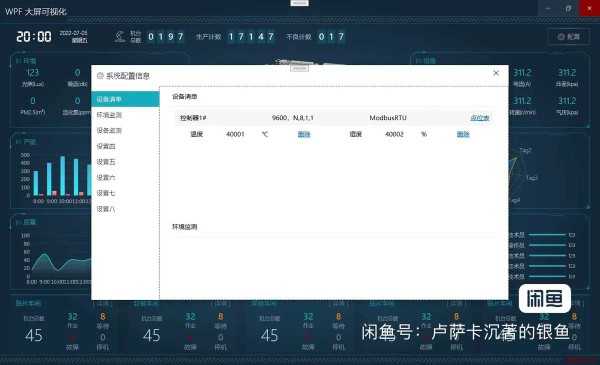The width and height of the screenshot is (600, 365).
Task: Click the ModbusRTU protocol text
Action: pyautogui.click(x=388, y=118)
